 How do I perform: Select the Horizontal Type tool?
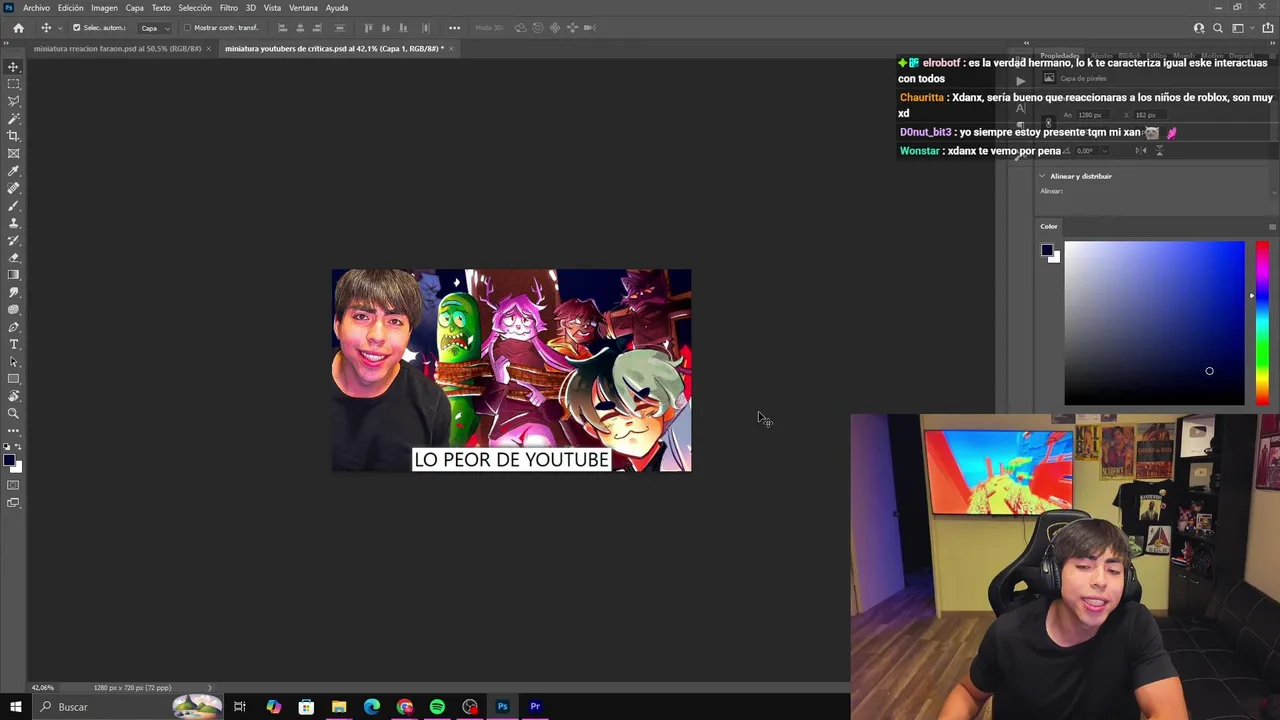(13, 344)
